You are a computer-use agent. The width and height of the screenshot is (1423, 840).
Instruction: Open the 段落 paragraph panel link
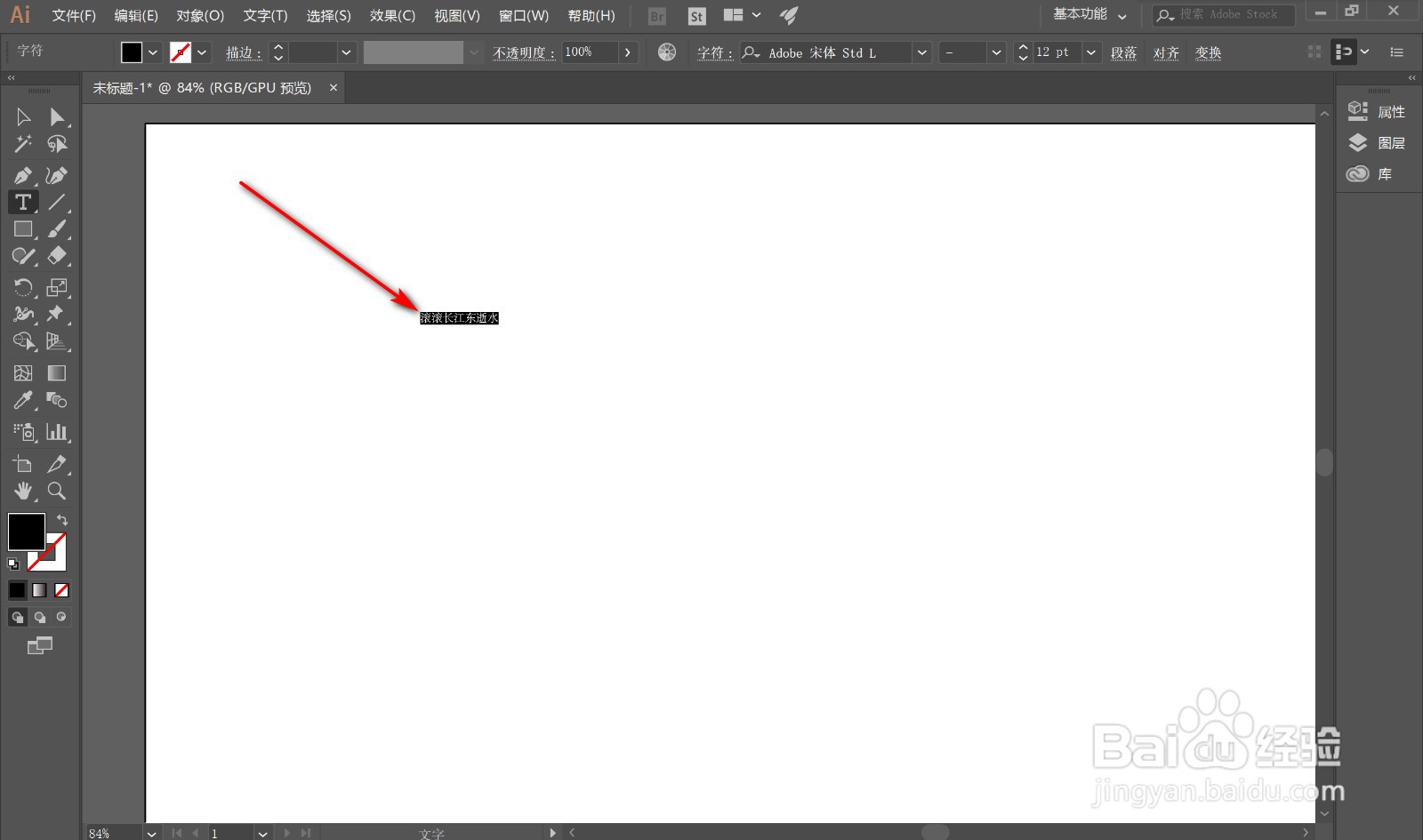[1123, 53]
